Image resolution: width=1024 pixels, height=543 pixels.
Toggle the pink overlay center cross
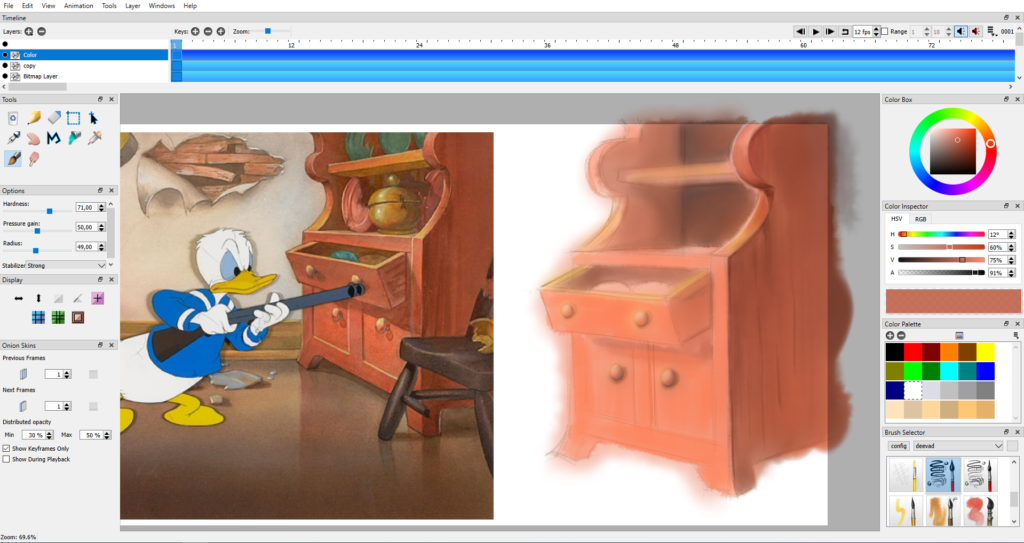(97, 298)
